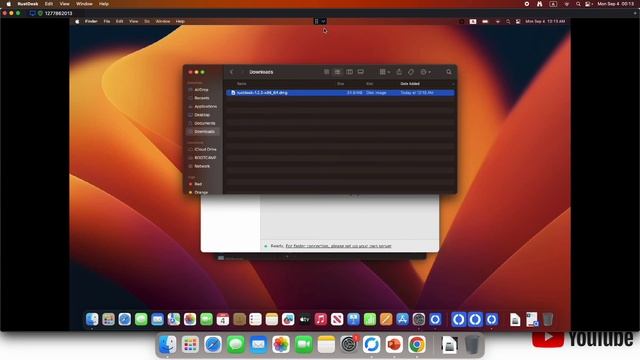The height and width of the screenshot is (360, 640).
Task: Select the Orange tag in sidebar
Action: pos(201,192)
